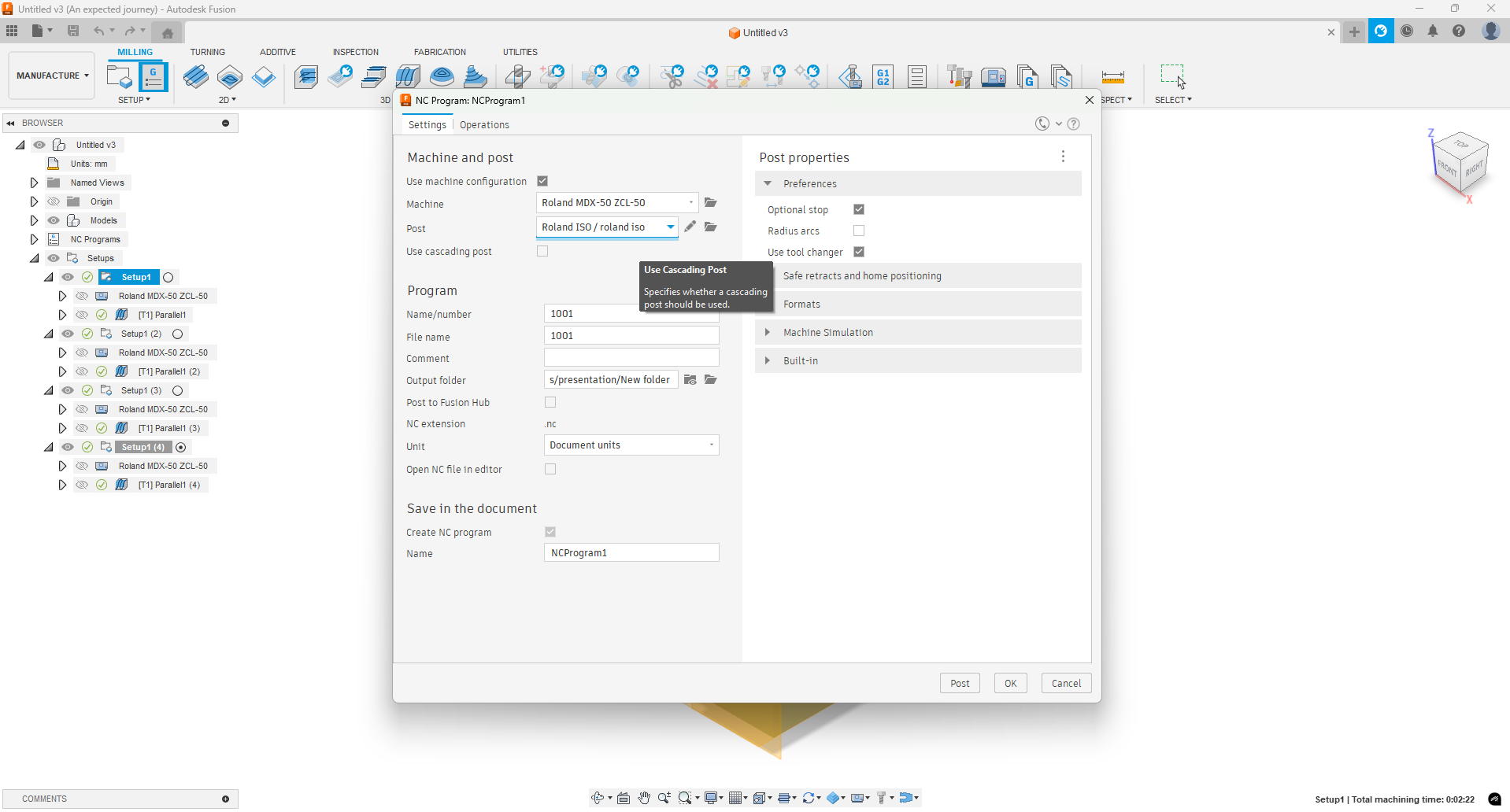Open the Setup Sheet icon

point(917,77)
